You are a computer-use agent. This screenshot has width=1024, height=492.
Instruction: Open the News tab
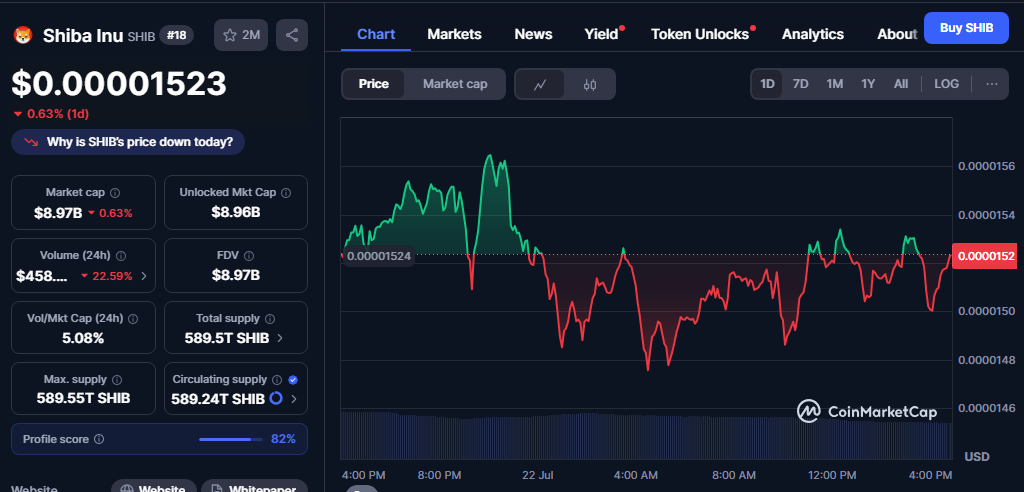533,34
